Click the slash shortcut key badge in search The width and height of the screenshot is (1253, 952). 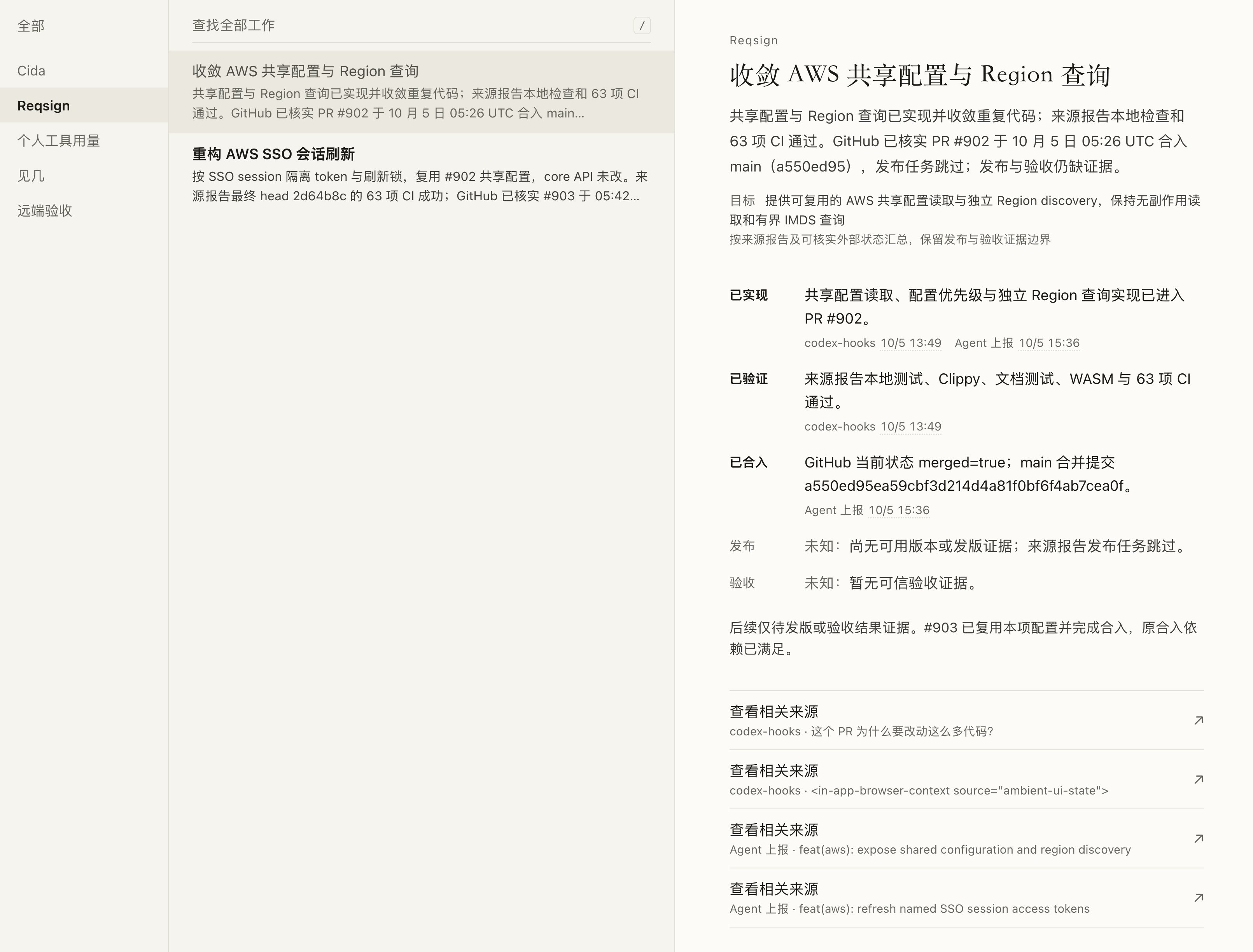(x=642, y=26)
